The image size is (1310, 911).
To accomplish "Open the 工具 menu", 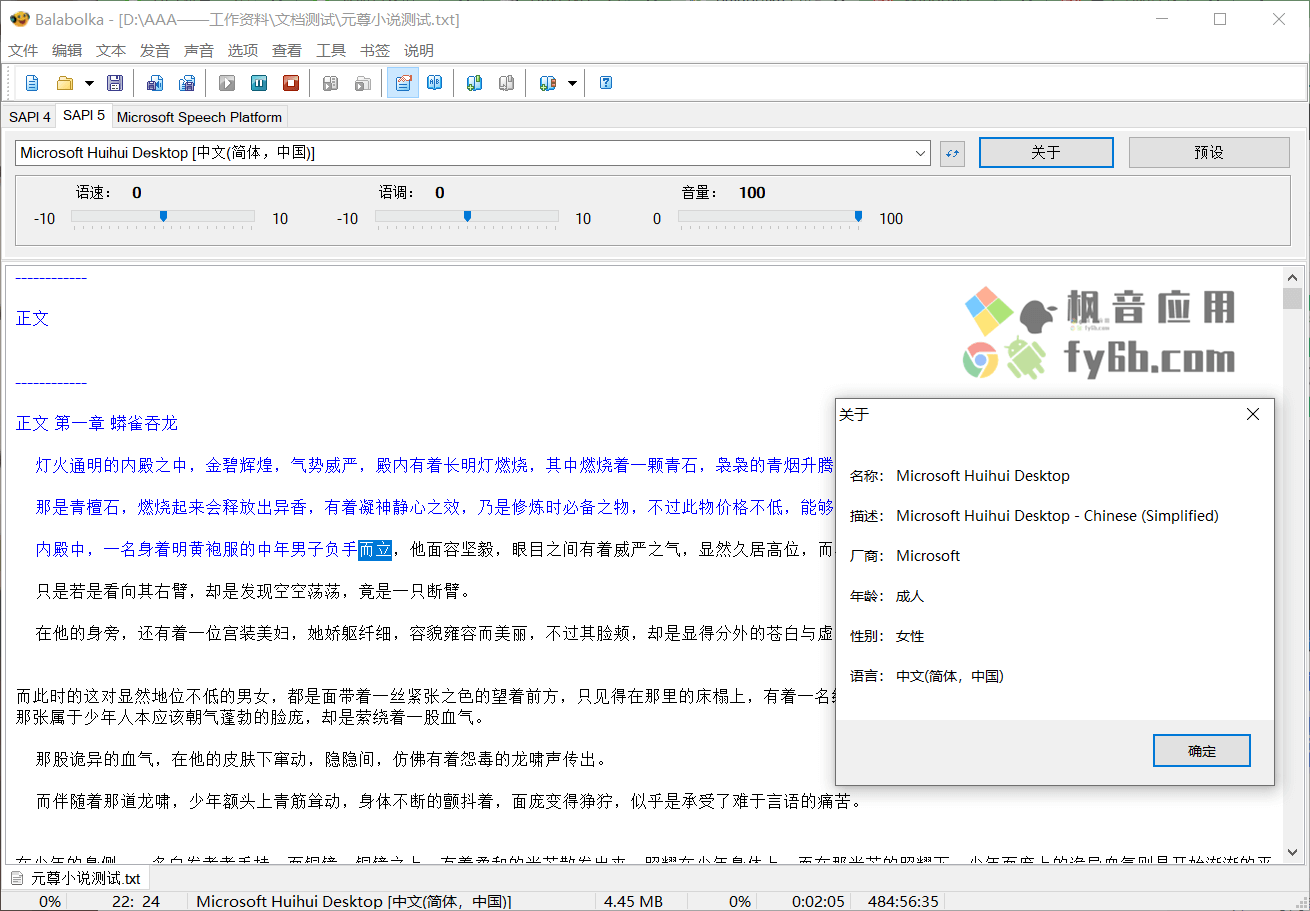I will [331, 50].
